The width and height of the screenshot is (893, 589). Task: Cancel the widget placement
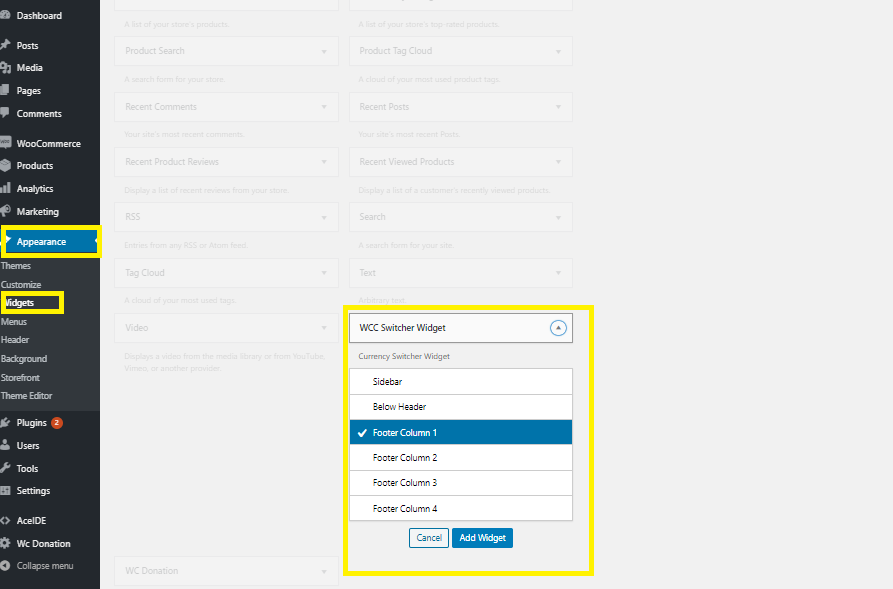428,537
